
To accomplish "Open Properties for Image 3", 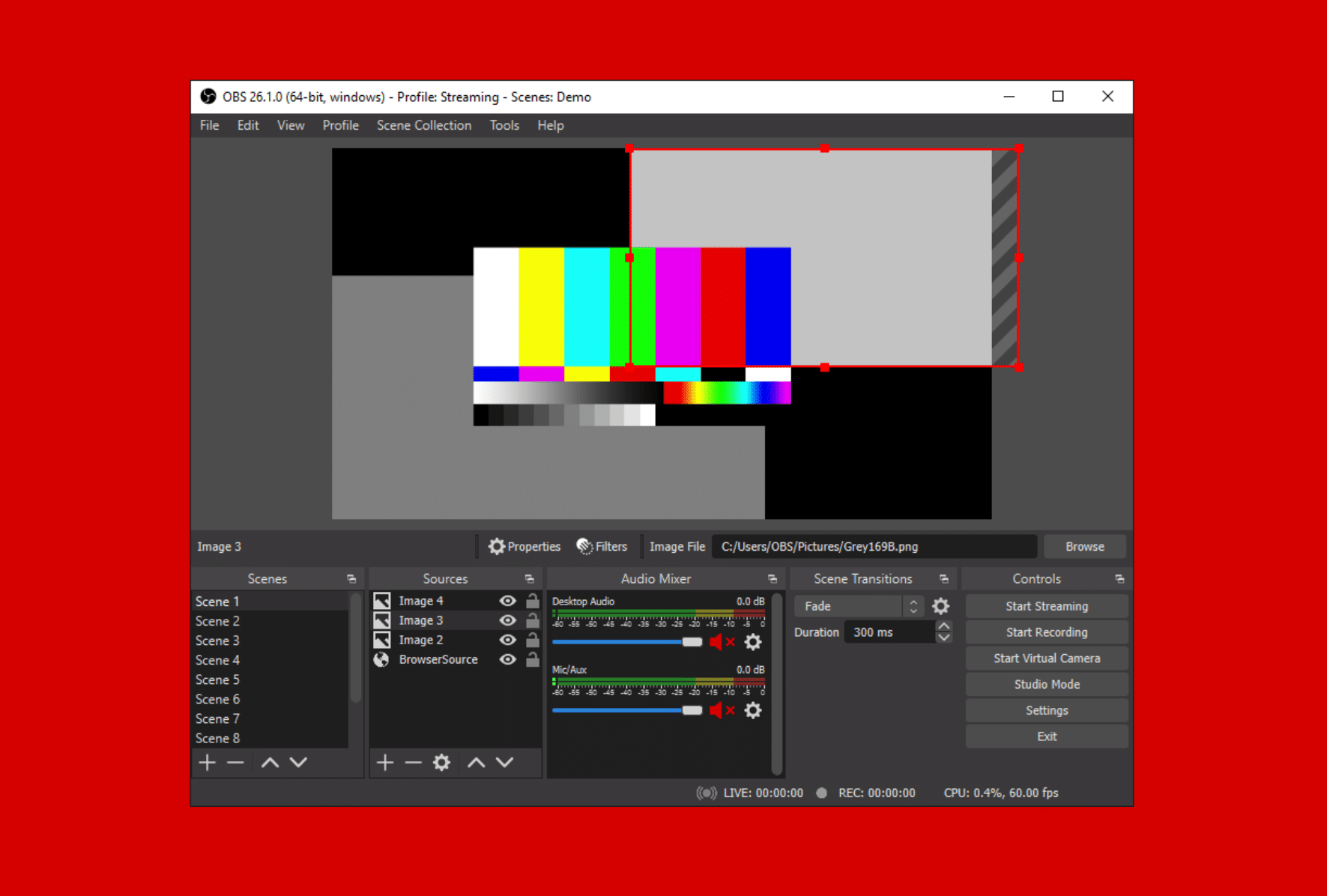I will click(x=525, y=546).
